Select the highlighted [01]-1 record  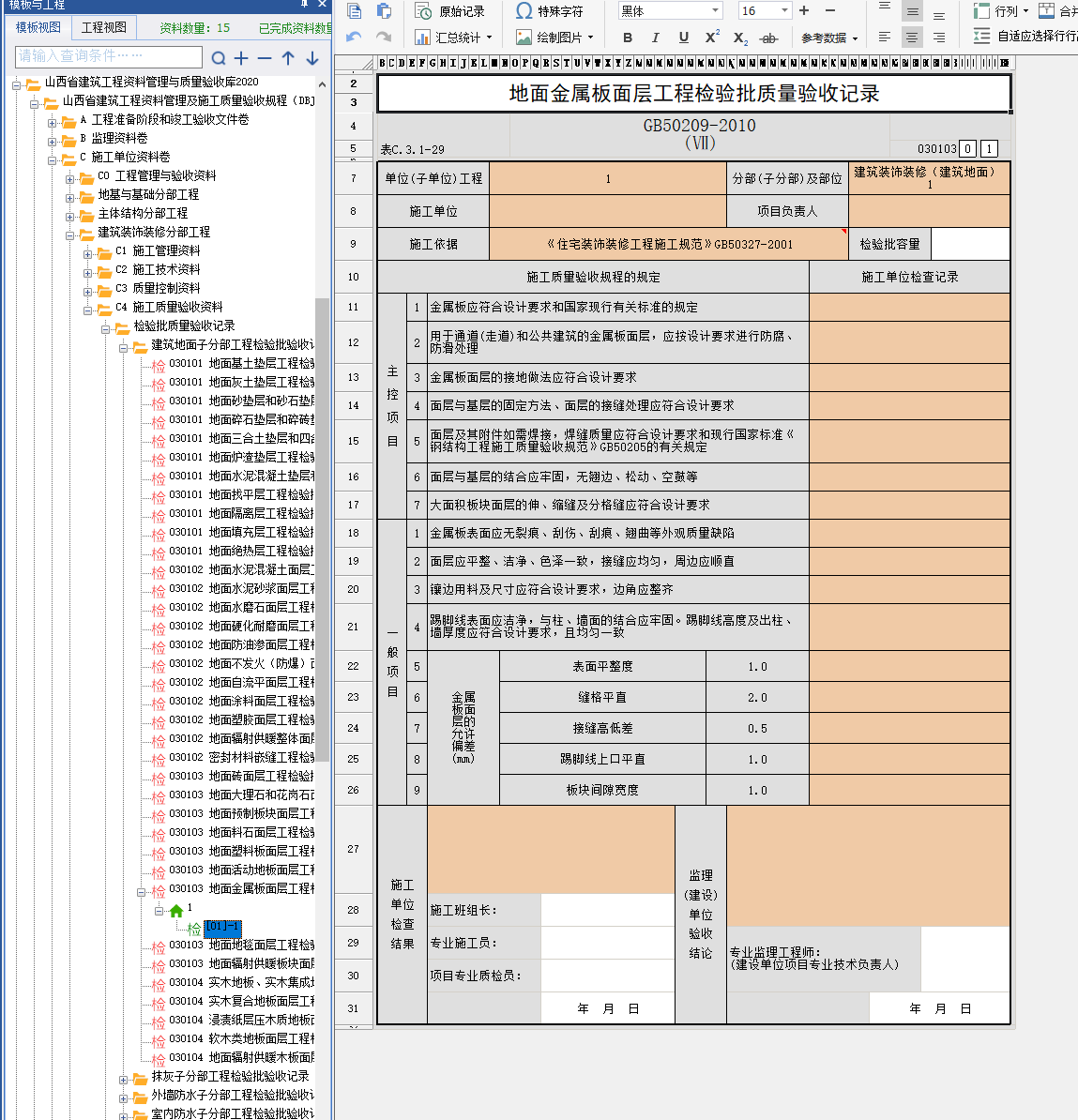223,927
